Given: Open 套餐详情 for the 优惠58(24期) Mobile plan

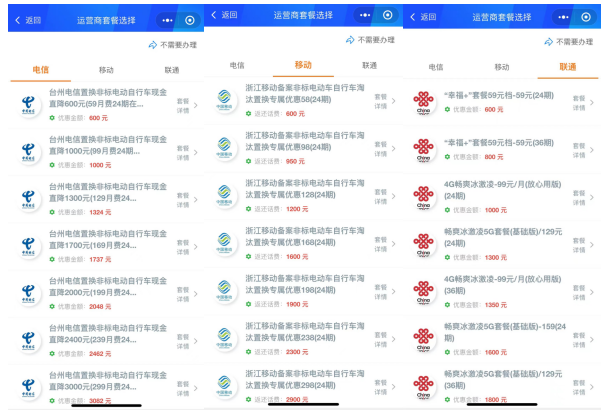Looking at the screenshot, I should click(380, 102).
